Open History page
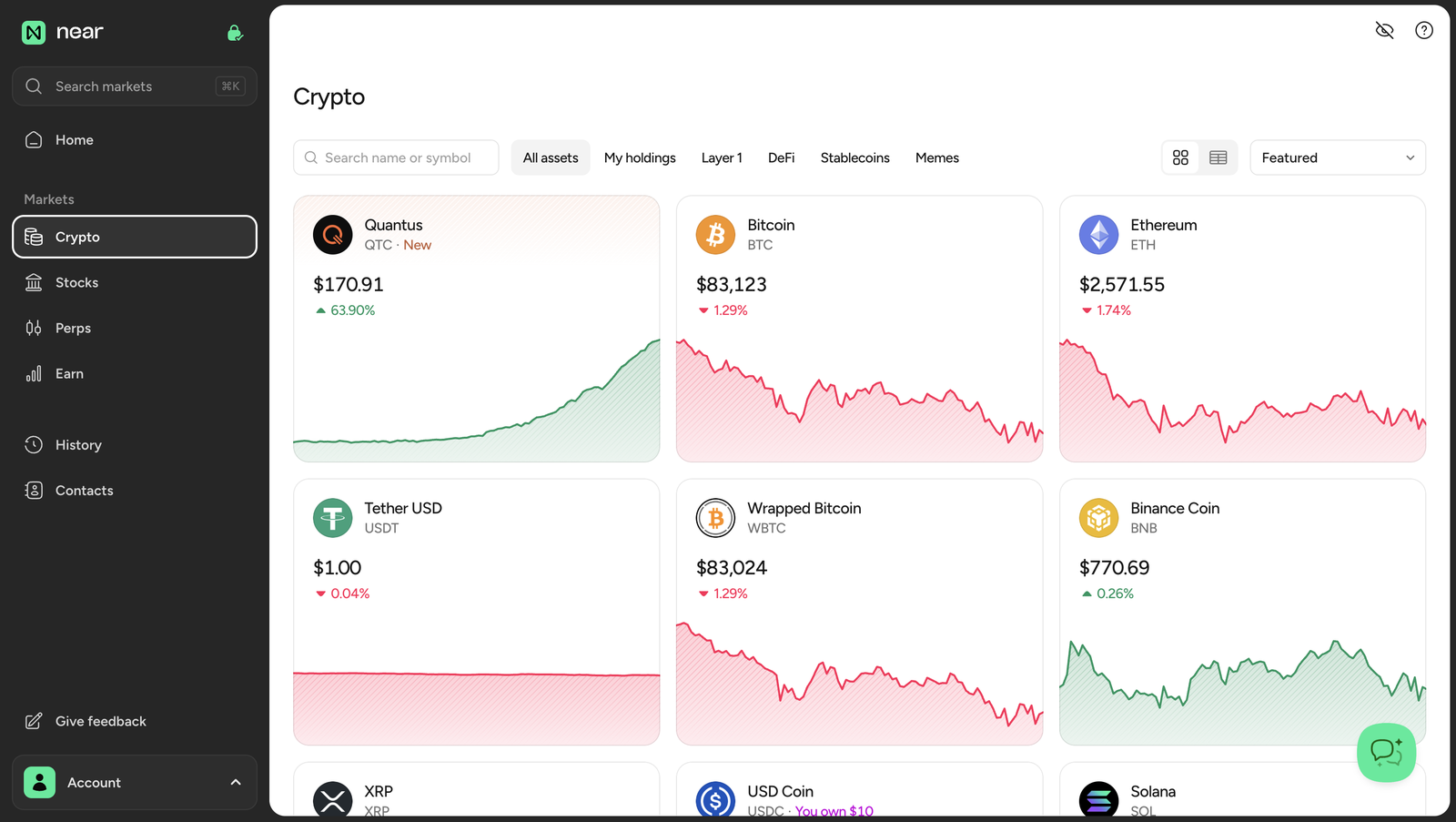 coord(135,444)
